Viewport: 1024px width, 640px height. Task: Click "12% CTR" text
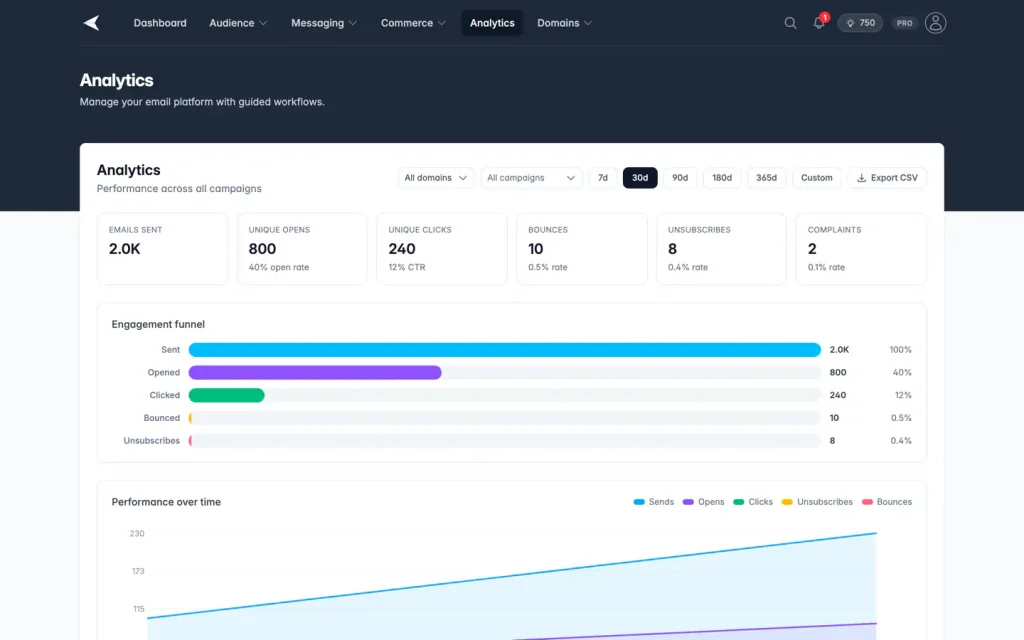407,267
